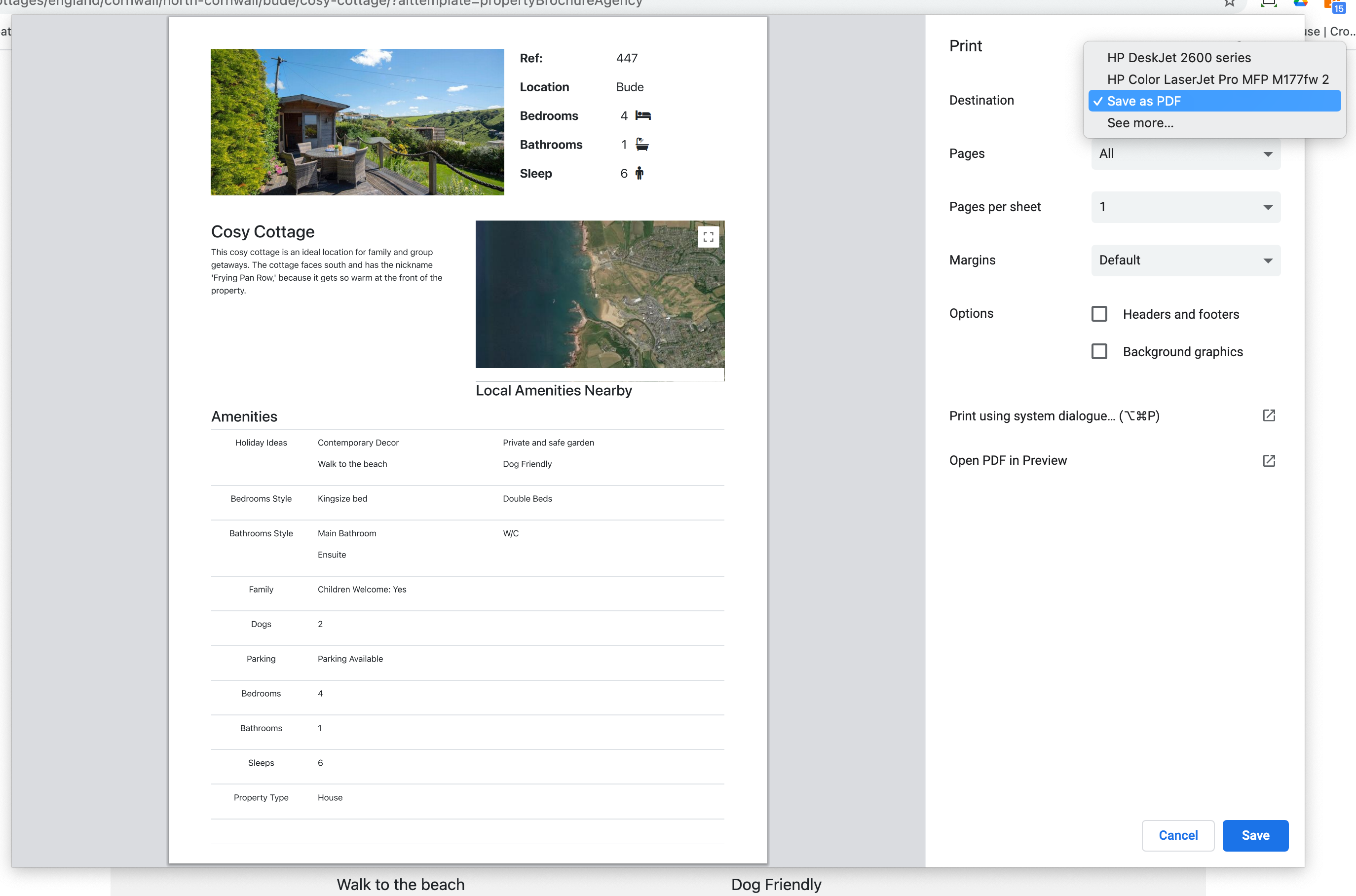Click the orange extension icon with badge 15
Screen dimensions: 1356x896
(x=1334, y=6)
